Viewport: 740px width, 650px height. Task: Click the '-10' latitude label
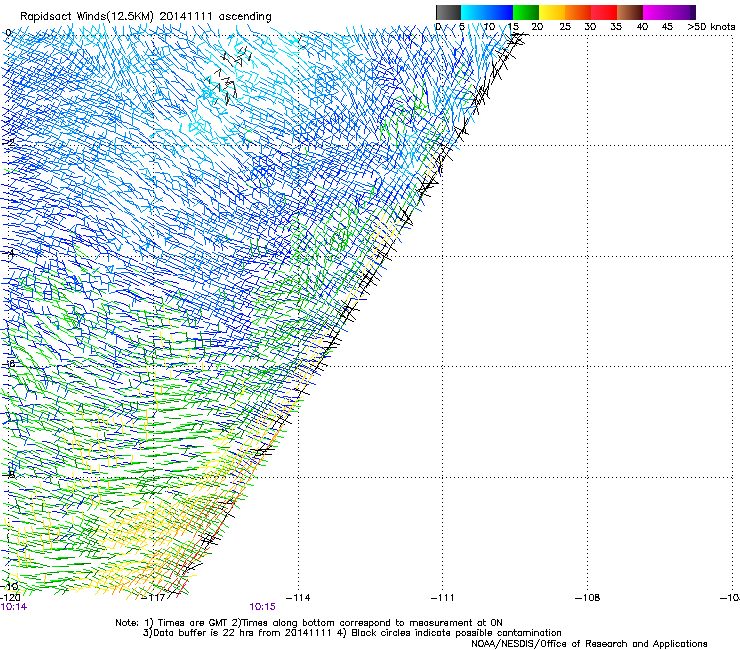10,587
